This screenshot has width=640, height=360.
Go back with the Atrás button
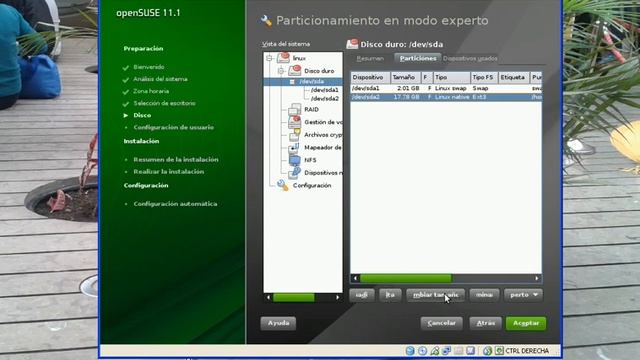point(485,323)
